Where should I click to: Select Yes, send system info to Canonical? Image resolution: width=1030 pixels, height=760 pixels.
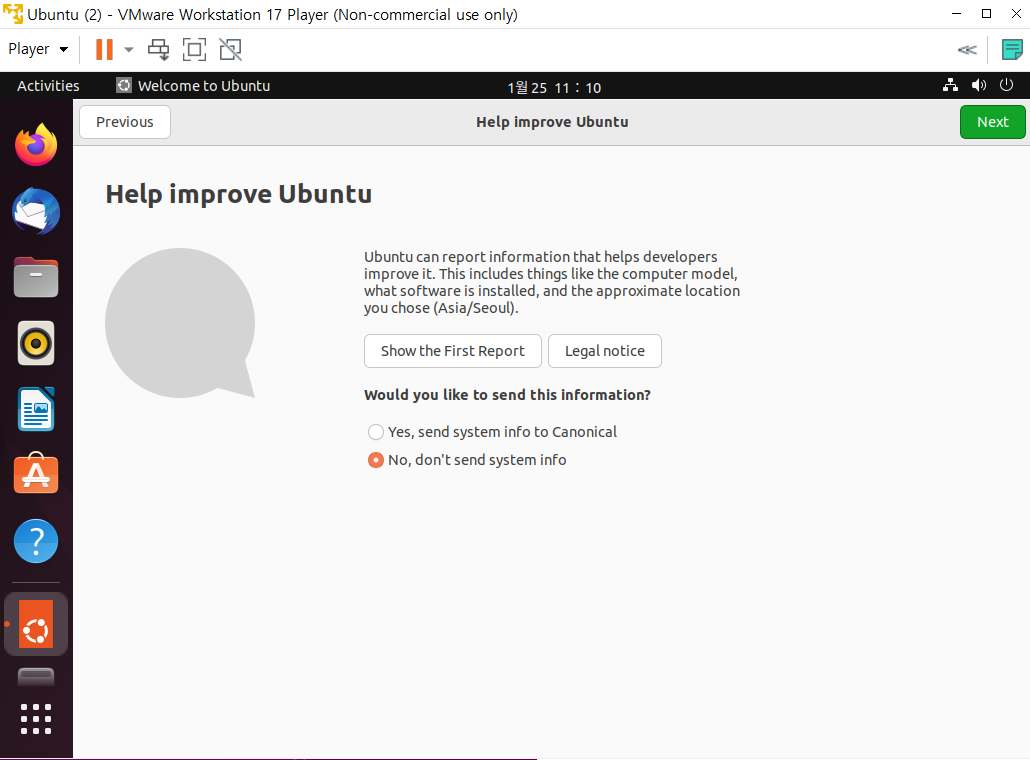coord(493,432)
